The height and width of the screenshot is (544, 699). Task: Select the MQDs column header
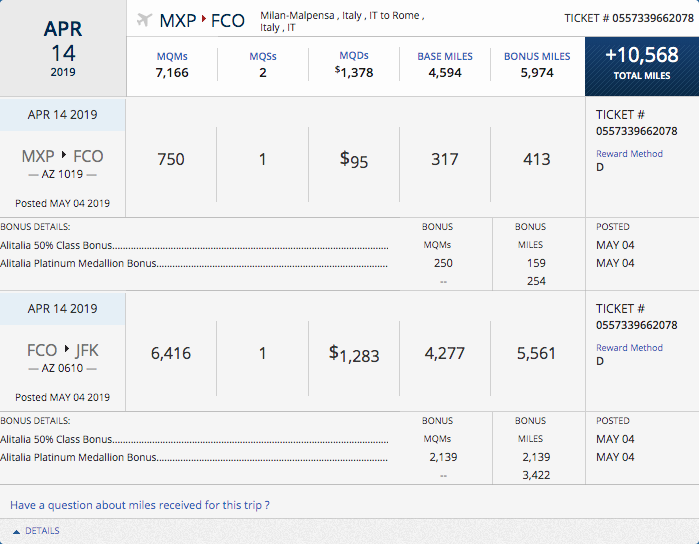click(353, 56)
